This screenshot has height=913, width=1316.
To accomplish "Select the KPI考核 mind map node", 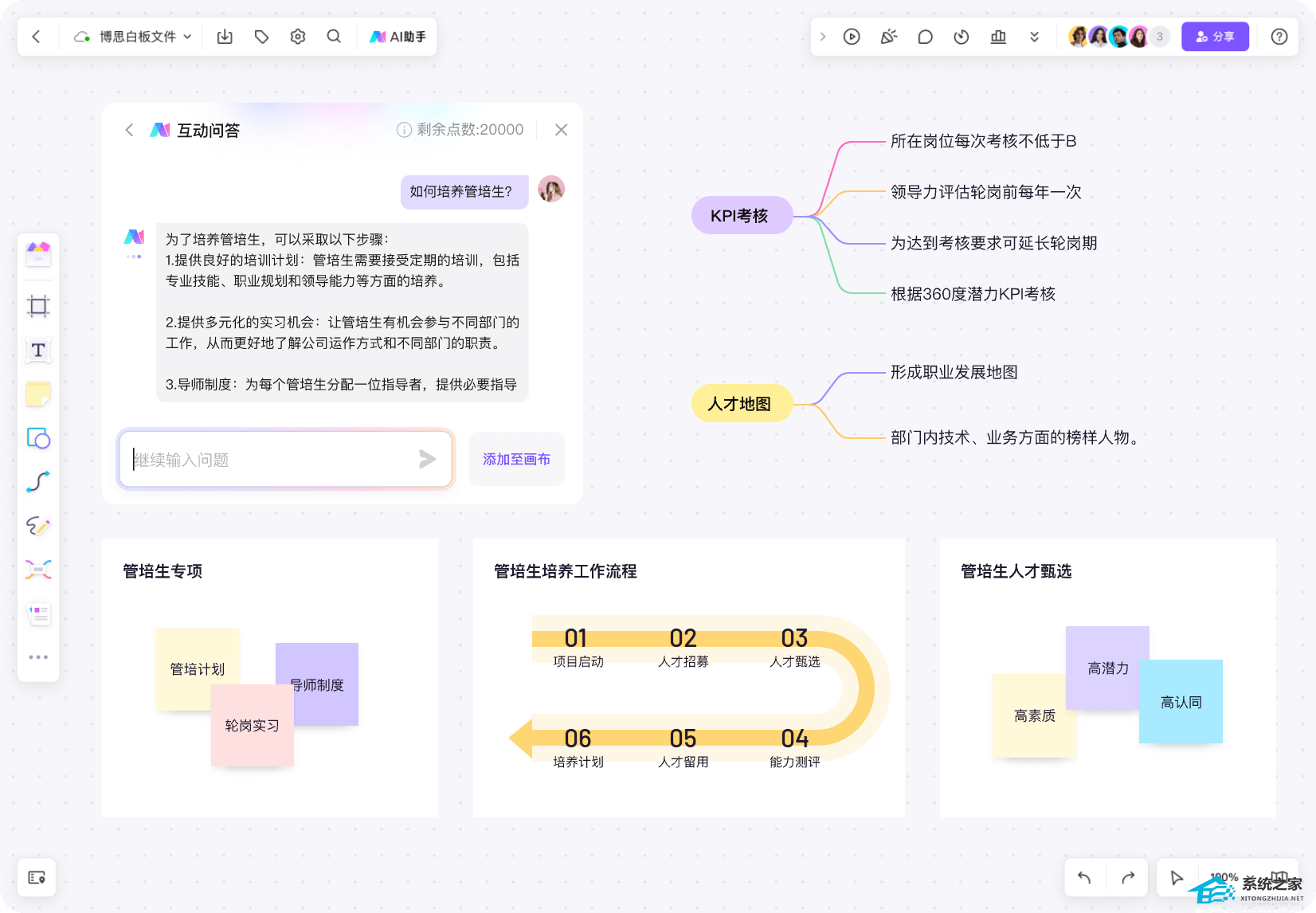I will click(742, 215).
